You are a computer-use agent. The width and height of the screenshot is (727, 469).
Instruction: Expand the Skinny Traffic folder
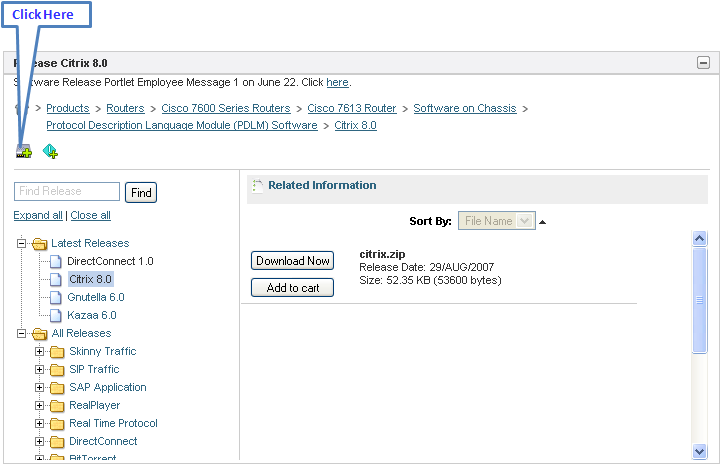pyautogui.click(x=39, y=352)
